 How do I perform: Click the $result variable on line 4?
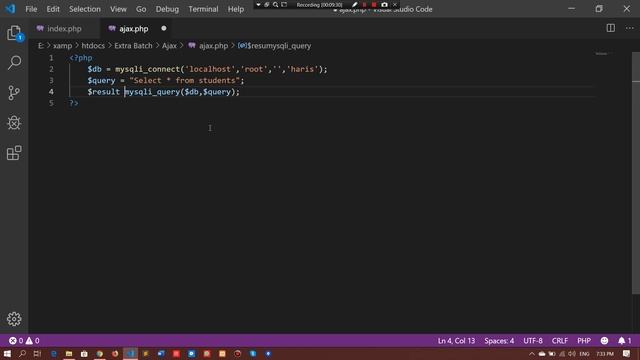104,92
